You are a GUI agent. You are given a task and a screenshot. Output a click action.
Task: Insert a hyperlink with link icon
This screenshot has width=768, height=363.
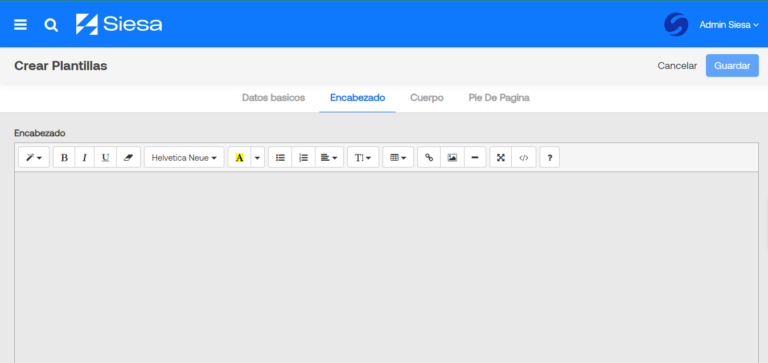429,158
